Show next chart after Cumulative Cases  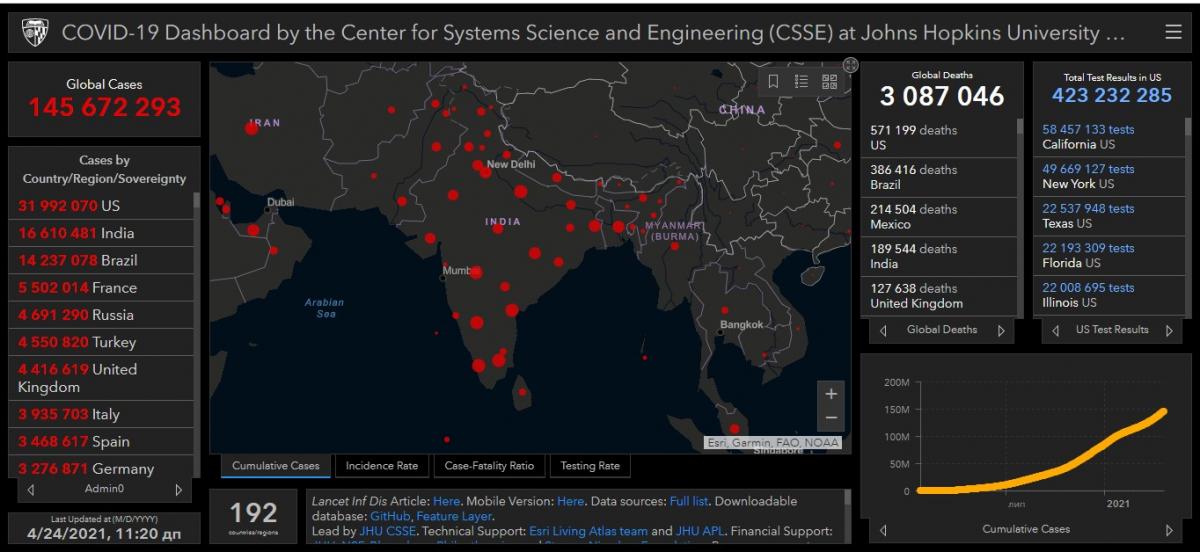click(1169, 530)
